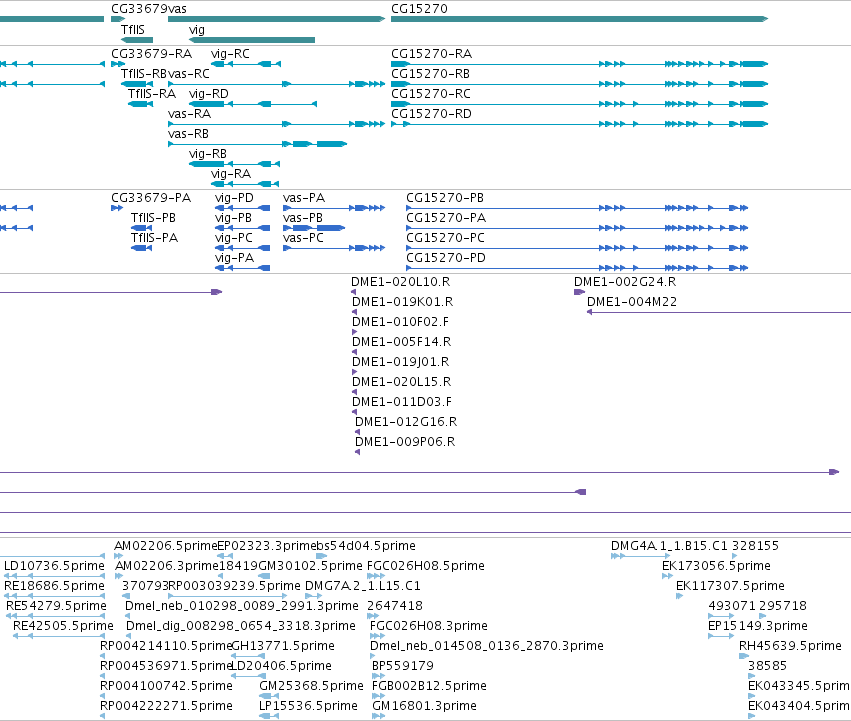This screenshot has width=851, height=721.
Task: Click the LD10736.5prime EST label
Action: point(54,566)
